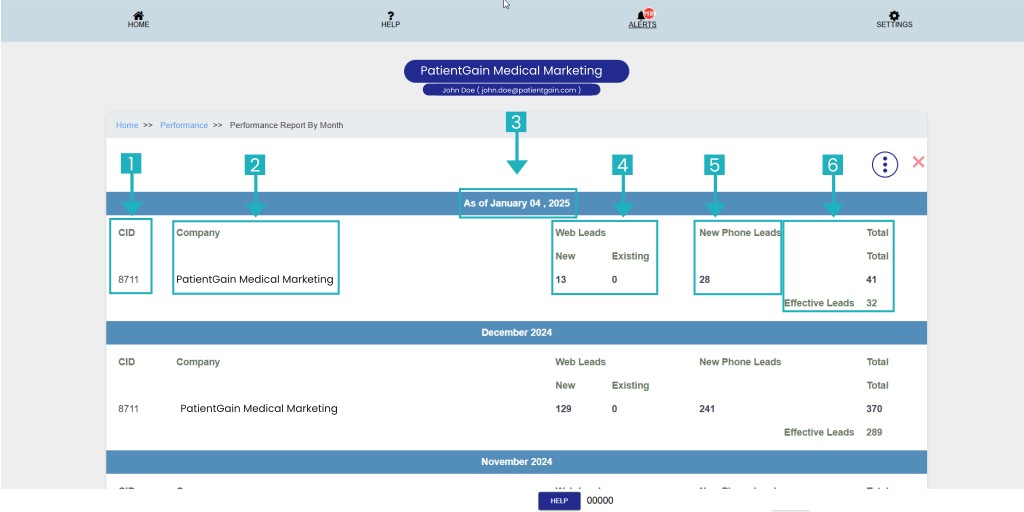The image size is (1024, 512).
Task: Click the December new phone leads 241
Action: tap(707, 409)
